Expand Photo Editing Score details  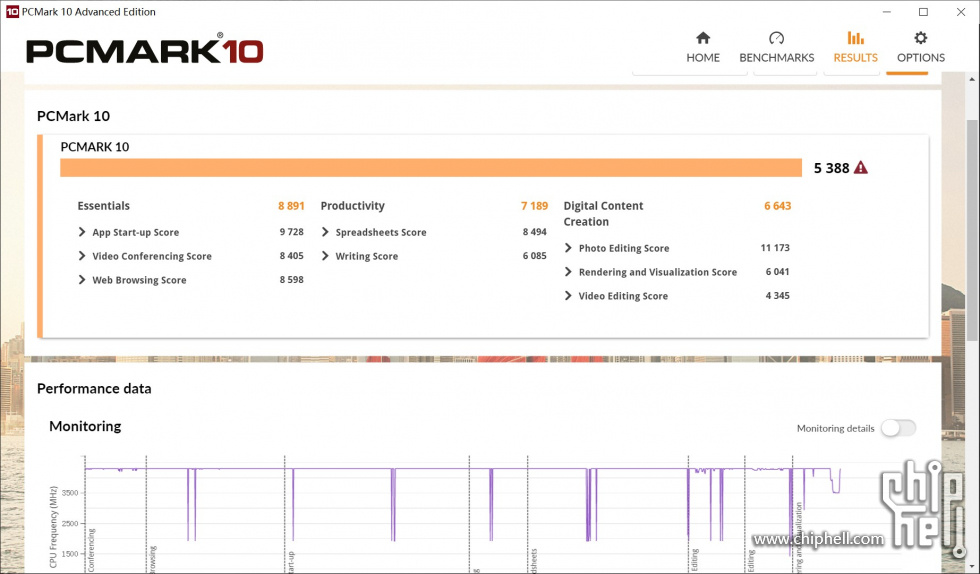[568, 248]
